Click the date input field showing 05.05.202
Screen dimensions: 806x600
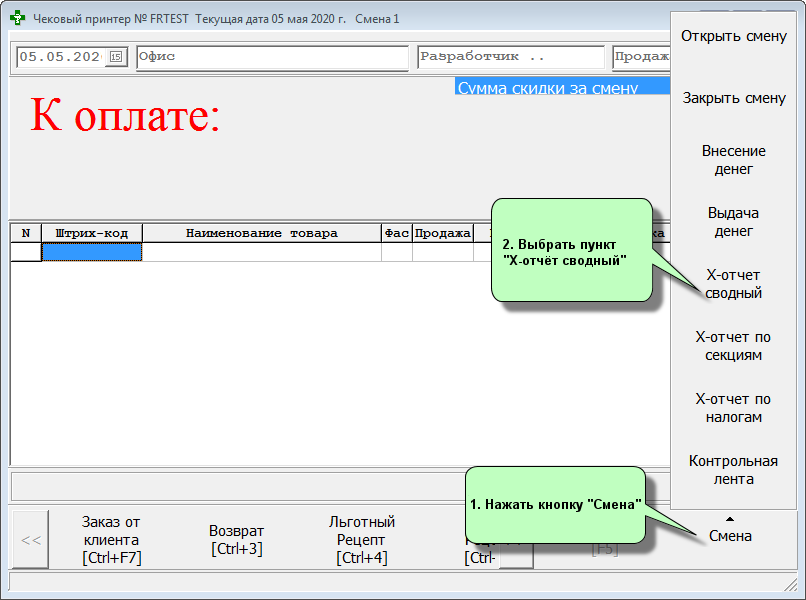[61, 57]
